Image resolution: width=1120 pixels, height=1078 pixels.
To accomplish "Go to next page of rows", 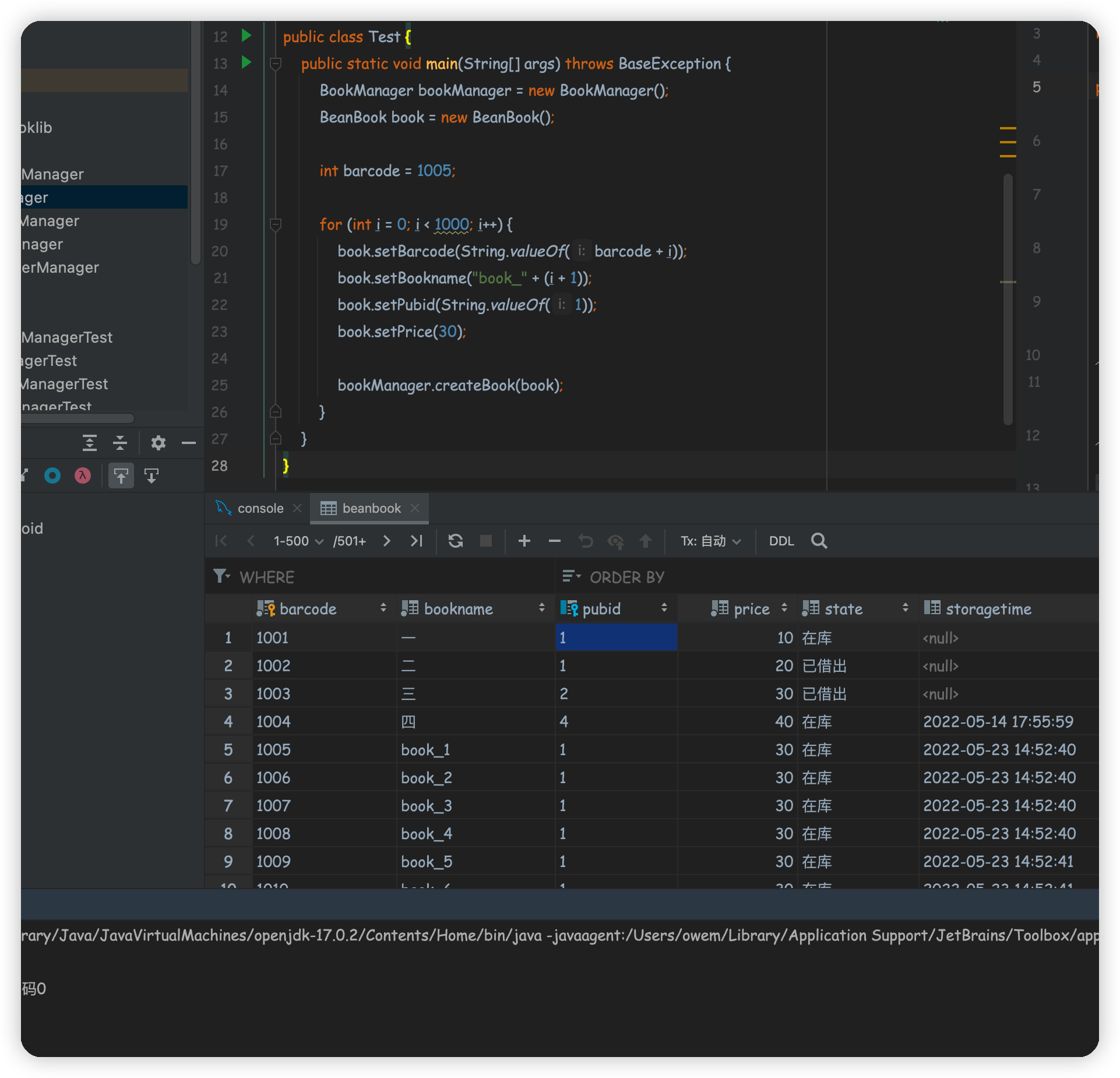I will click(x=386, y=541).
